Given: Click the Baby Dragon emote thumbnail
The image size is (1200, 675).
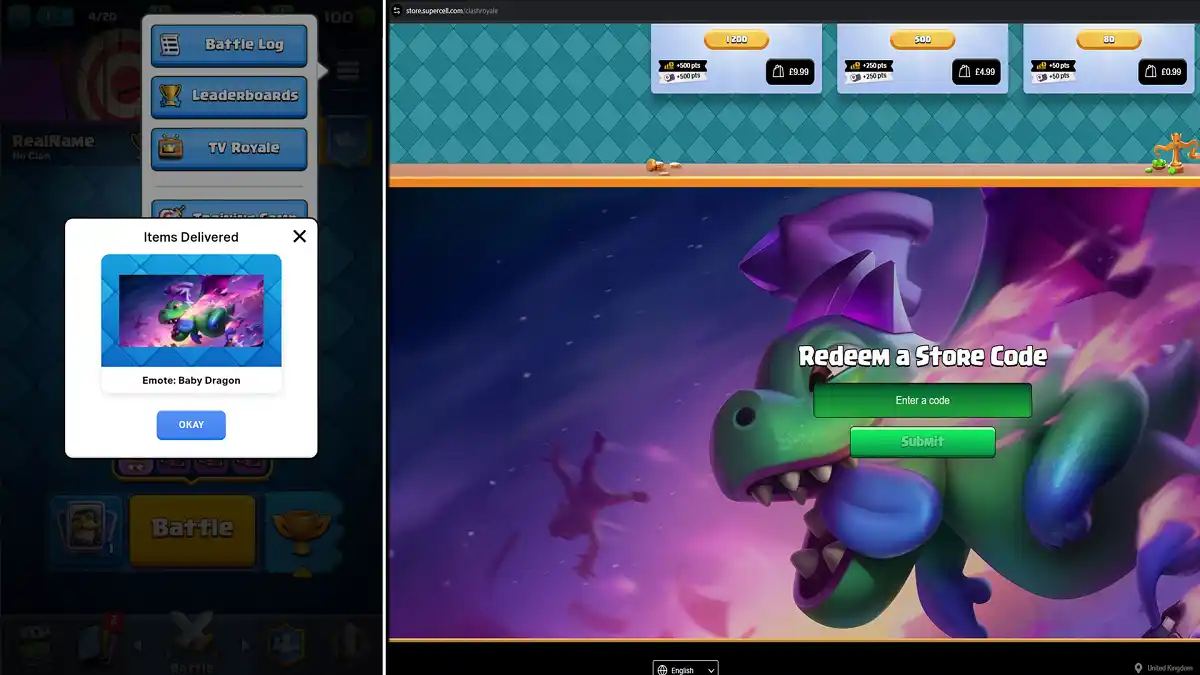Looking at the screenshot, I should click(190, 312).
